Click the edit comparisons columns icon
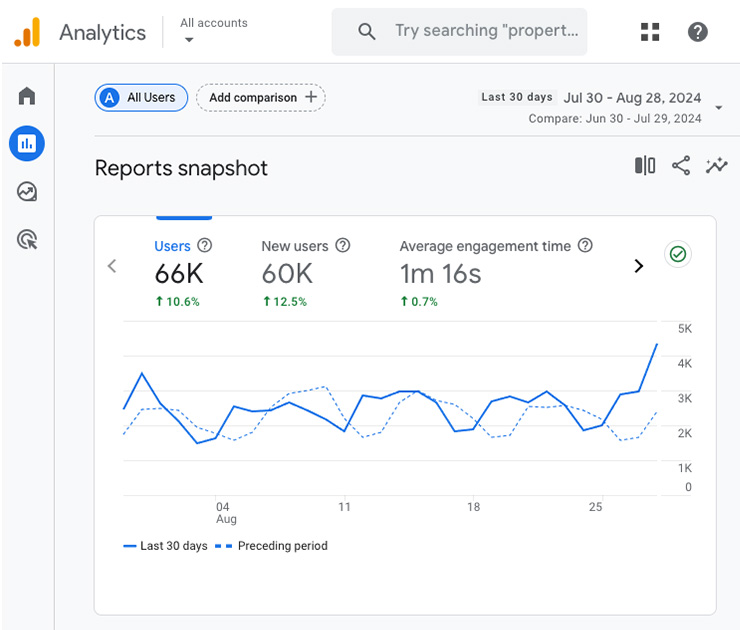The image size is (740, 630). pos(645,166)
